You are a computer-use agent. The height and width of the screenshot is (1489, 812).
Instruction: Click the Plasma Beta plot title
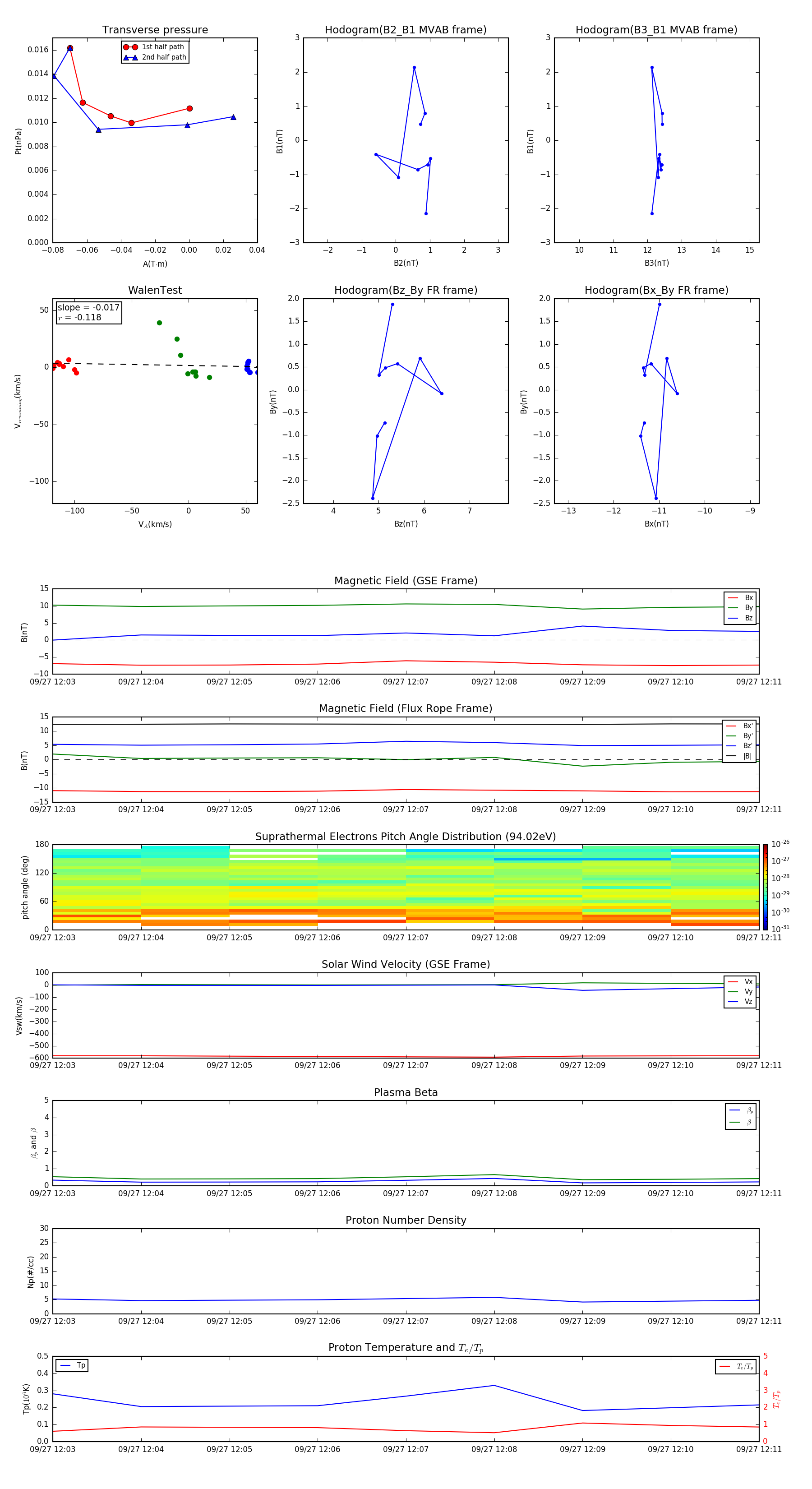click(x=406, y=1092)
